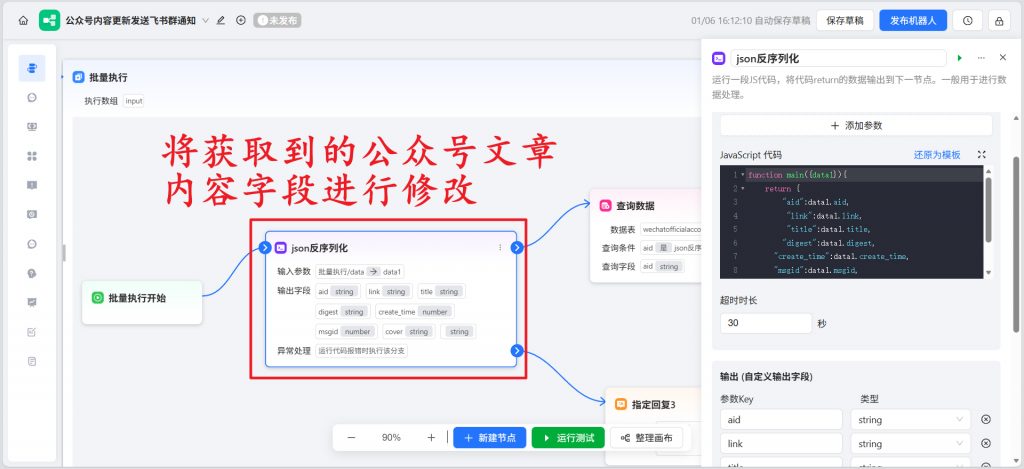Image resolution: width=1024 pixels, height=469 pixels.
Task: Click the create_time number output field tag
Action: click(415, 312)
